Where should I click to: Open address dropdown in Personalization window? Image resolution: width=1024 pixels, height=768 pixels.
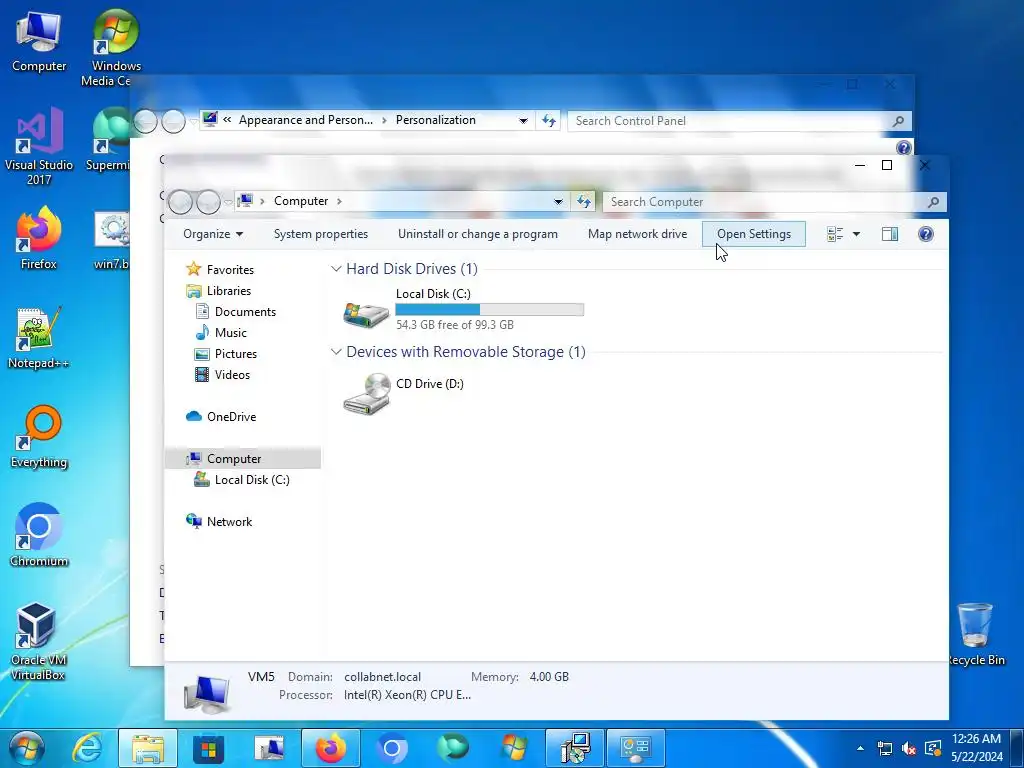[523, 121]
